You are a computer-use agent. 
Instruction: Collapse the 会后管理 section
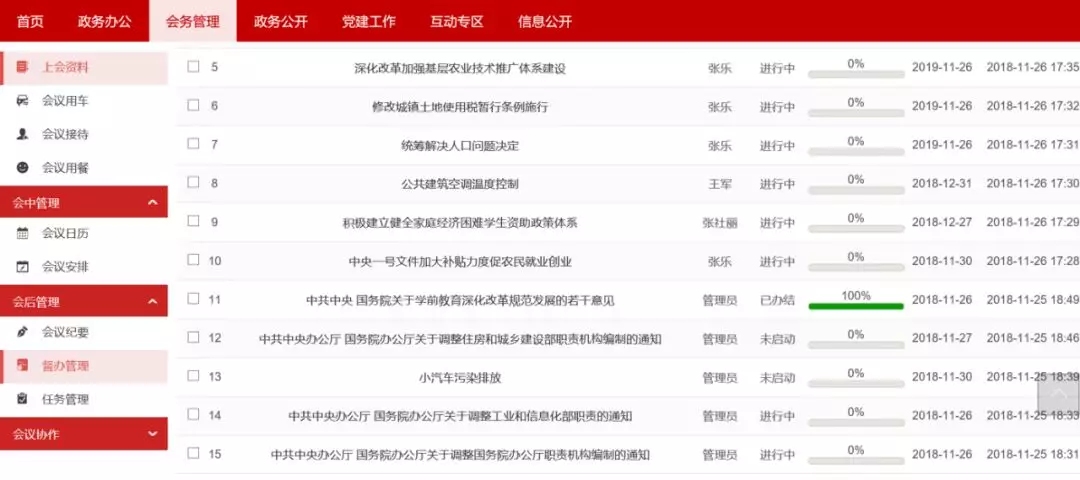[x=152, y=301]
